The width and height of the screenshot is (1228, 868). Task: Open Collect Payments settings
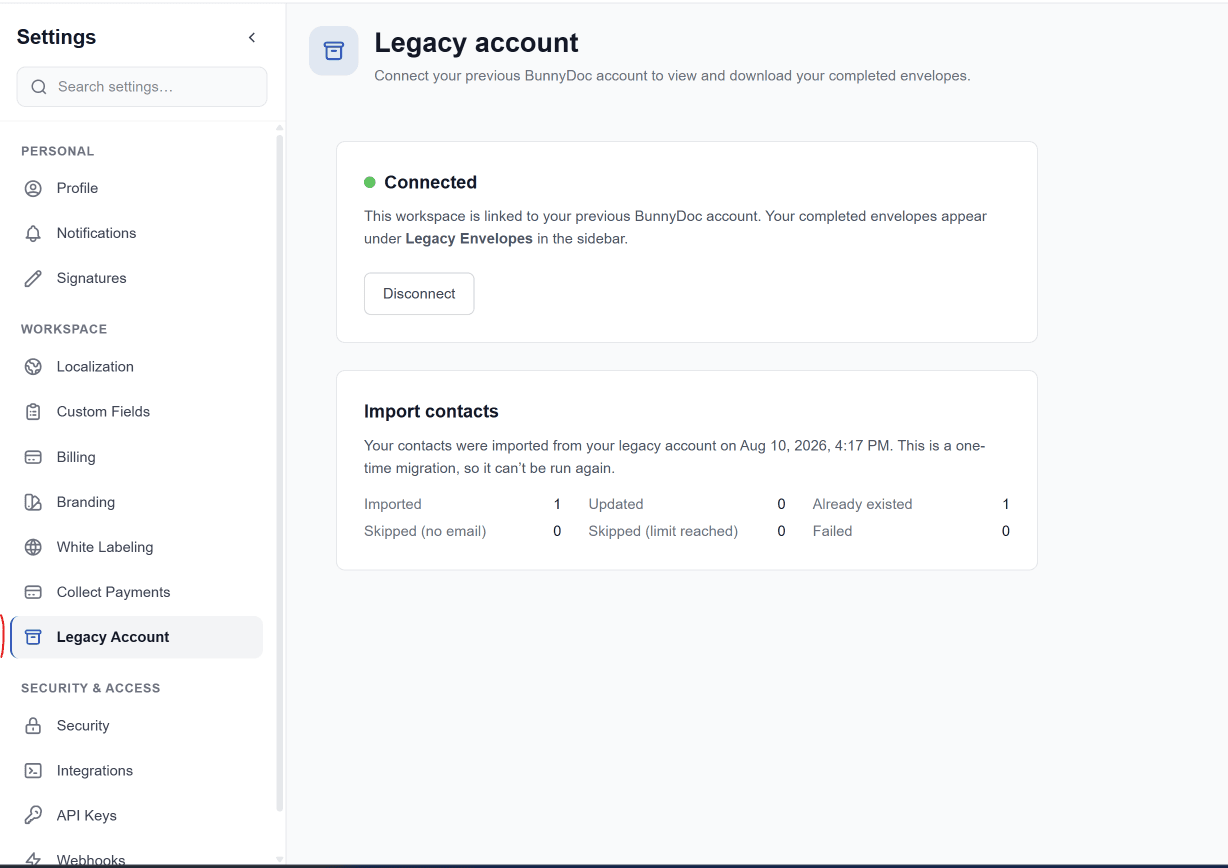pos(137,592)
